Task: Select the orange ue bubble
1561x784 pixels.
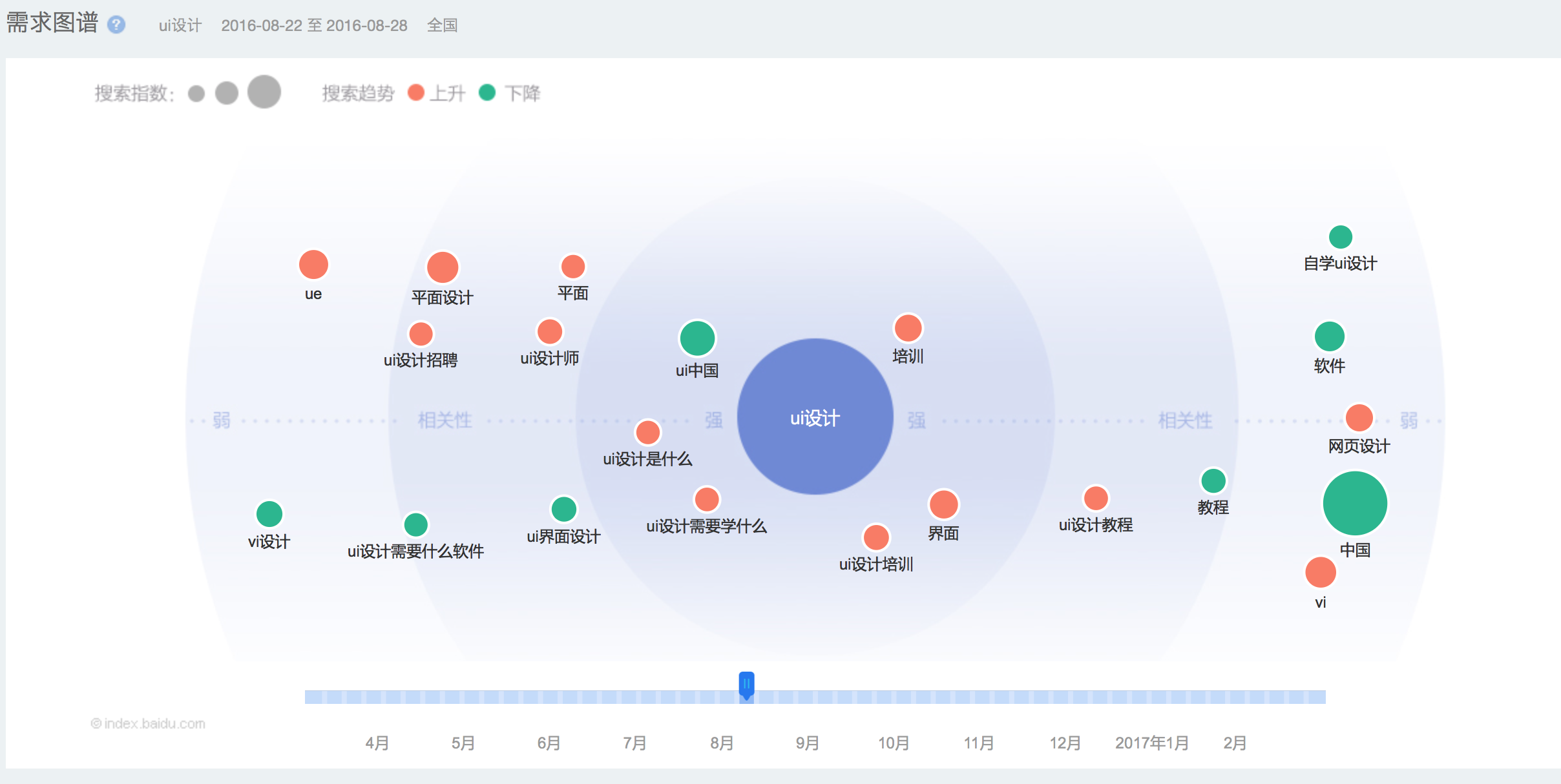Action: [x=313, y=265]
